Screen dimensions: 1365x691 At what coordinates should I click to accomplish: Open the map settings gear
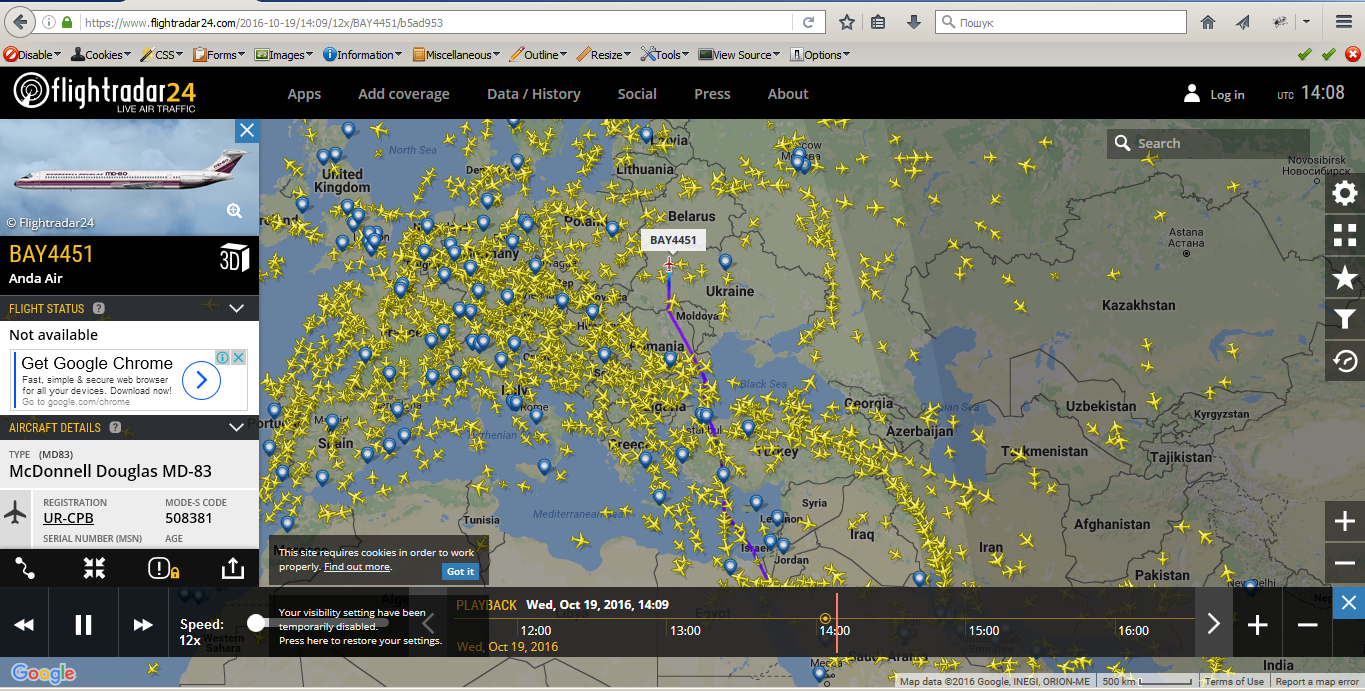coord(1345,193)
